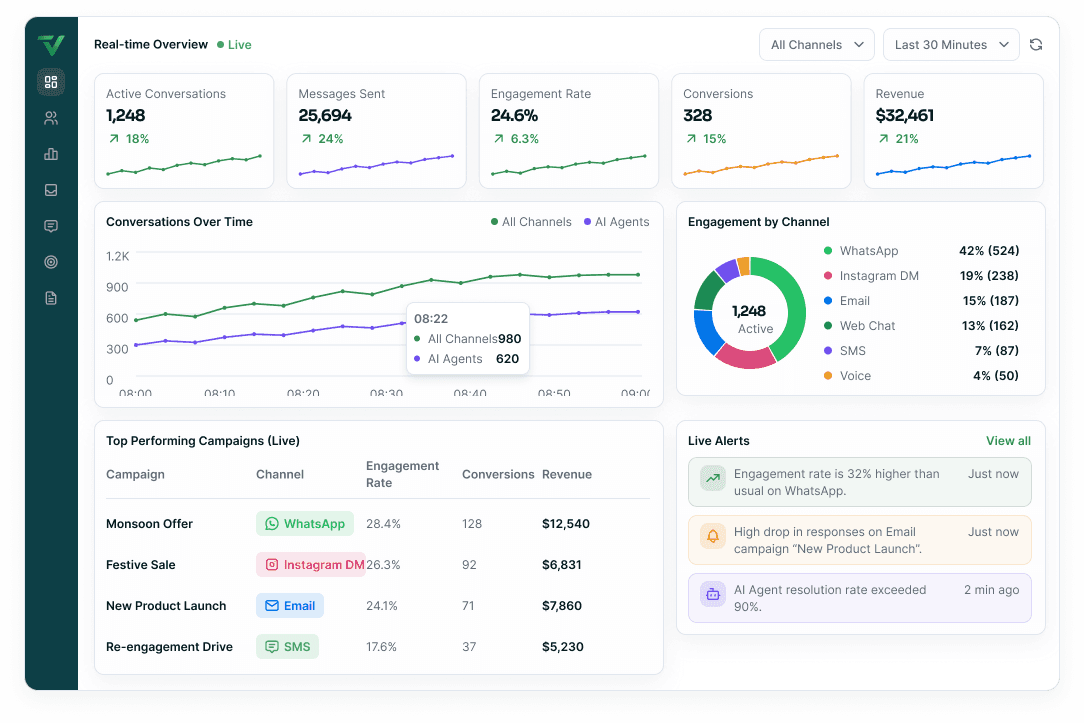Select the Monsoon Offer campaign name
Image resolution: width=1084 pixels, height=723 pixels.
point(149,524)
